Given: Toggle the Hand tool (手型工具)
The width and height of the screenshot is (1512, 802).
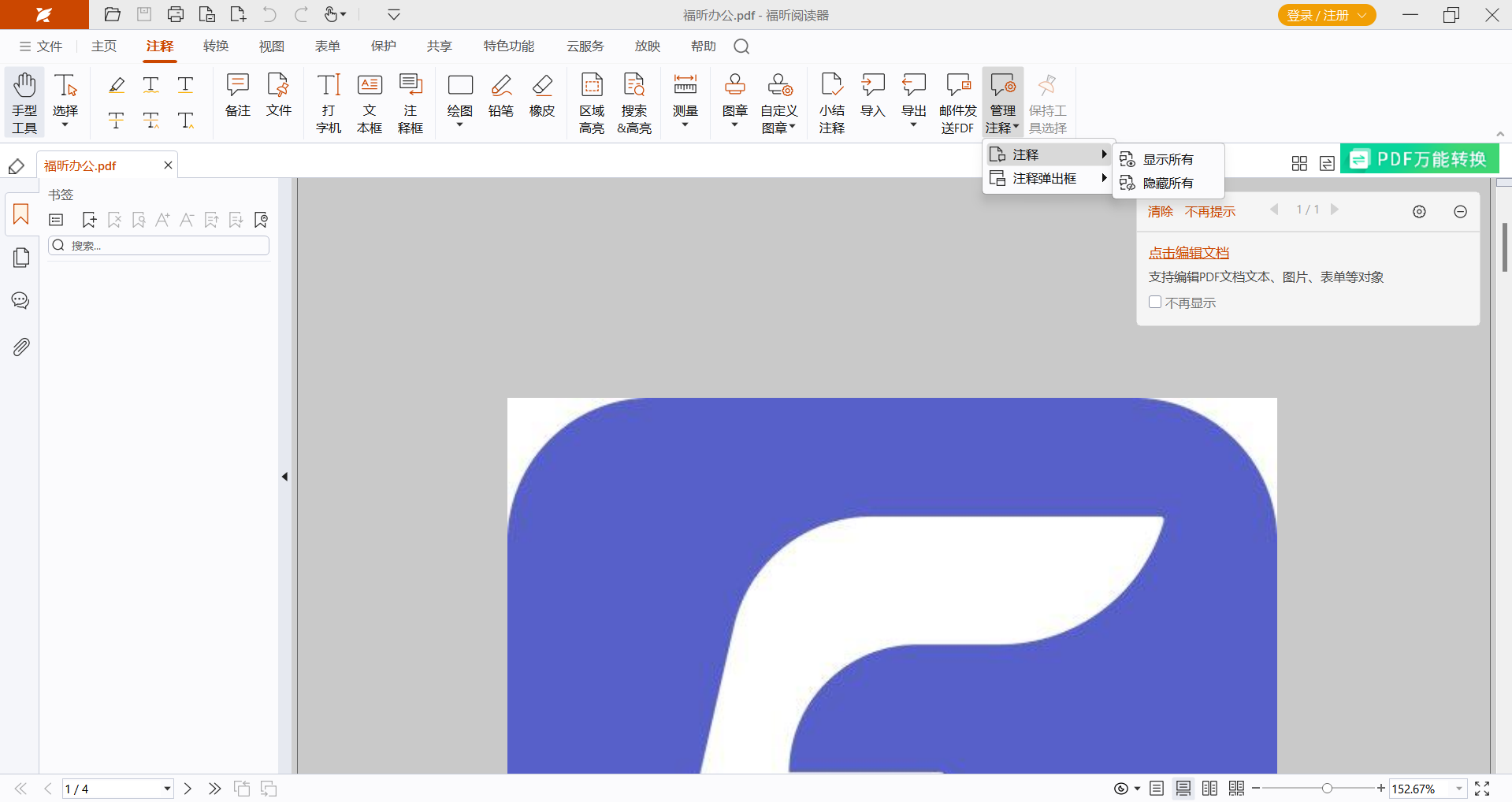Looking at the screenshot, I should 24,102.
